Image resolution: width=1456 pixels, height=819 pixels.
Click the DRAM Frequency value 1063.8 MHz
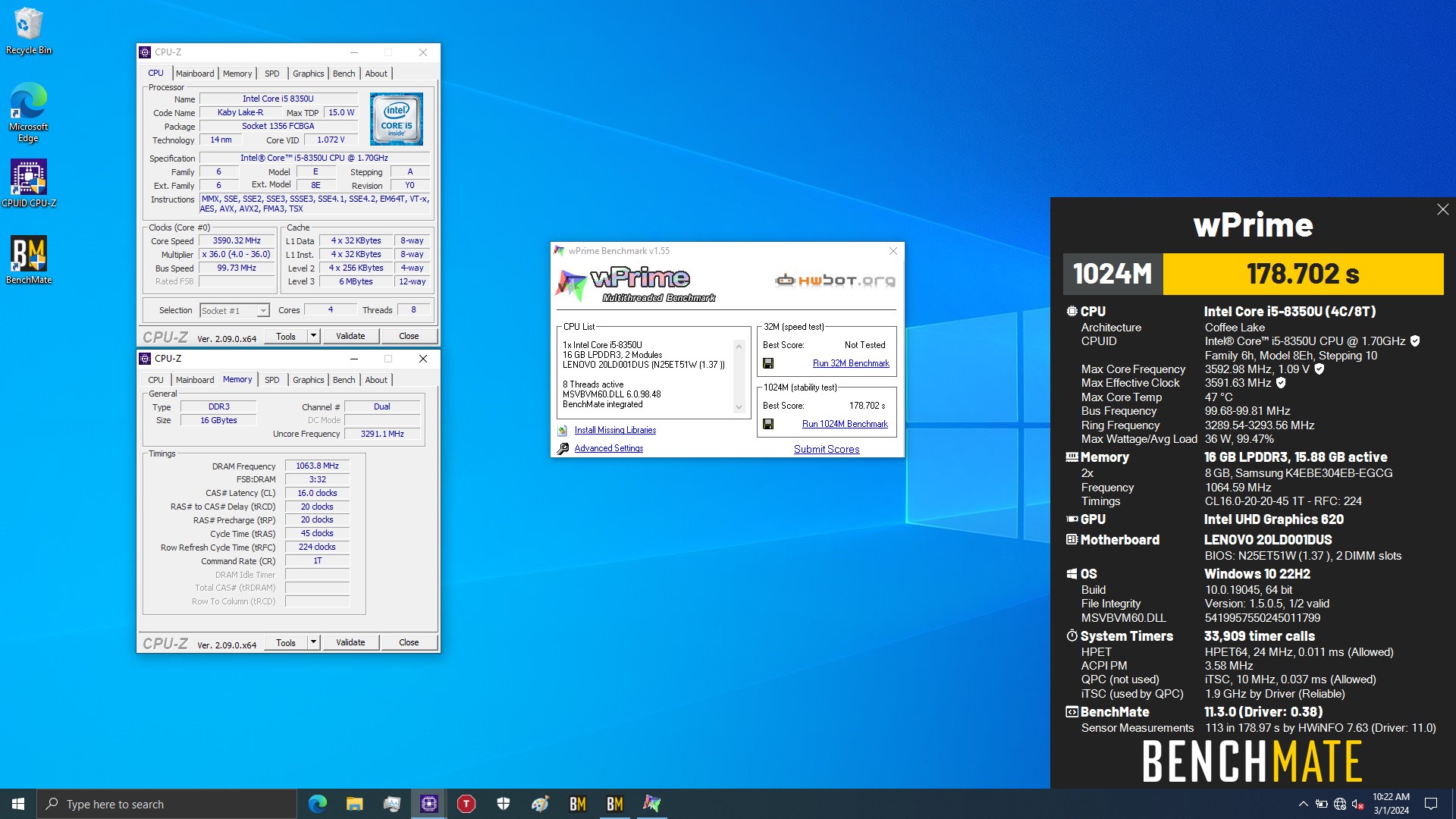click(x=317, y=466)
